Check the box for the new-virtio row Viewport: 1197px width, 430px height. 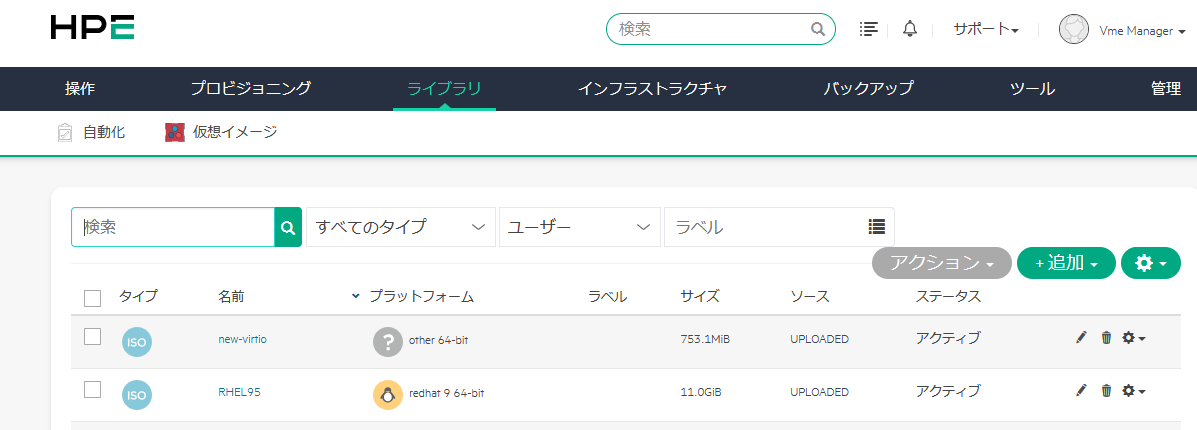pos(93,337)
